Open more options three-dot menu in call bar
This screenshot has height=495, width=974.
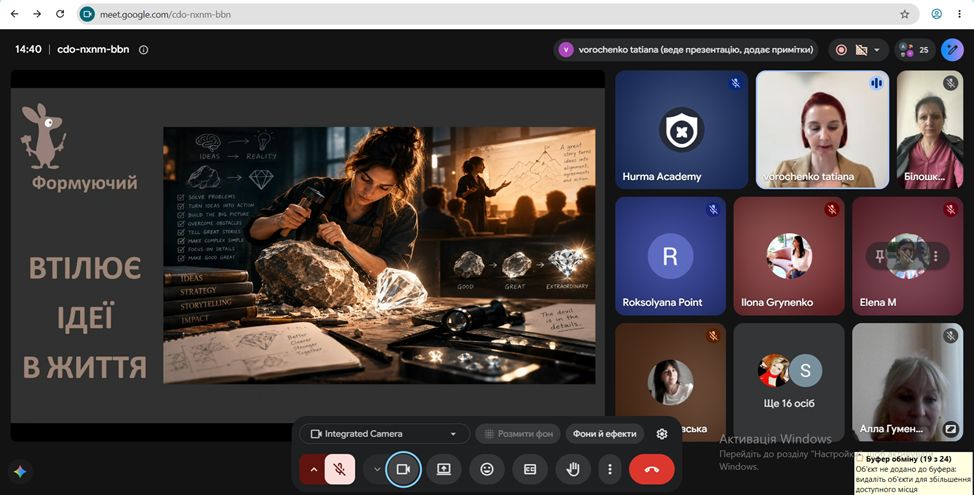[610, 469]
